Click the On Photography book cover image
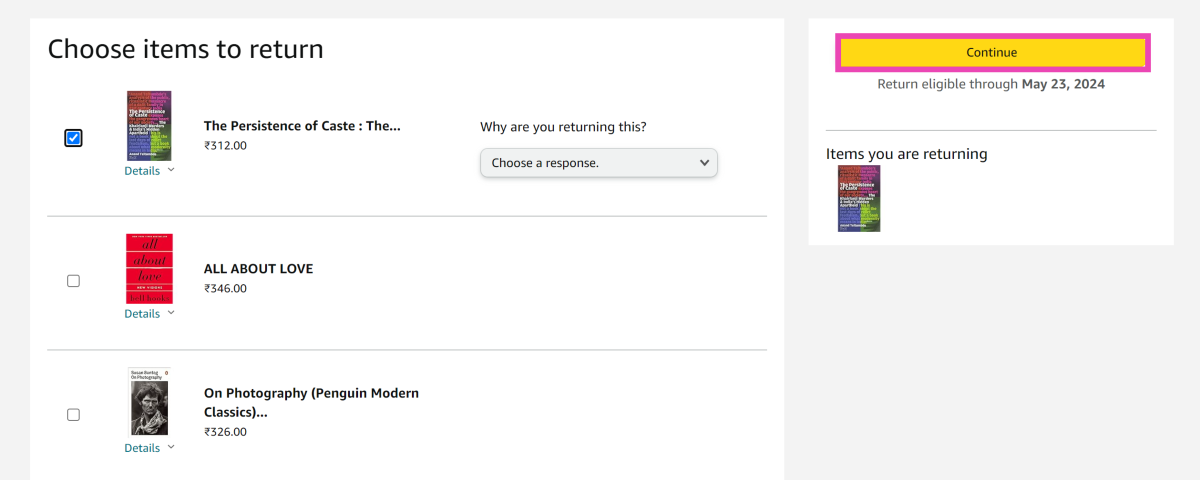The width and height of the screenshot is (1200, 480). [x=149, y=401]
